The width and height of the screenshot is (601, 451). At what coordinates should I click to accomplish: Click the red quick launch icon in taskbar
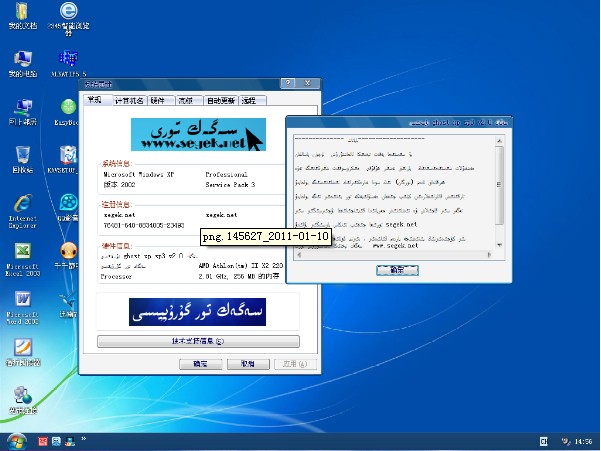click(43, 441)
